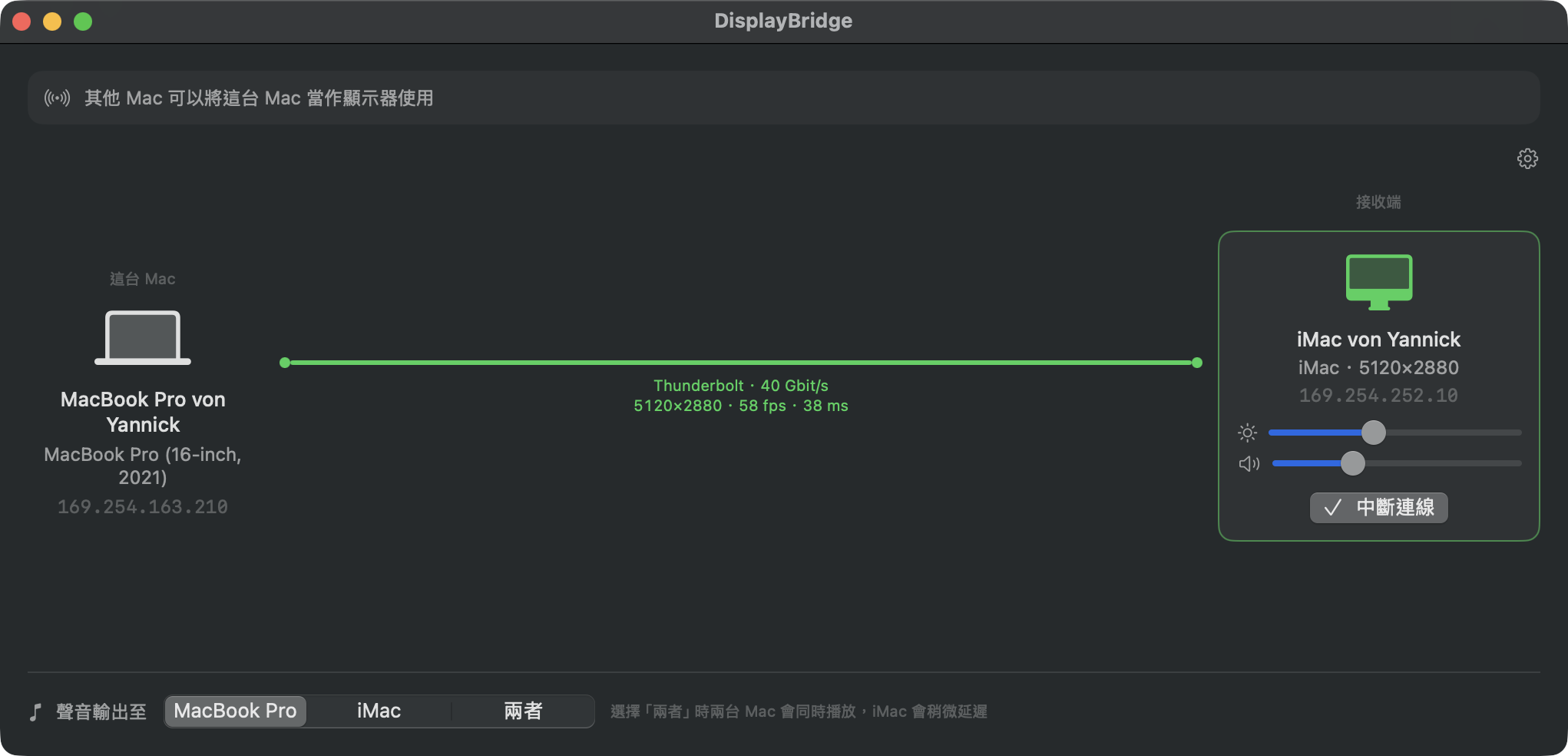Click the iMac brightness slider
The width and height of the screenshot is (1568, 756).
(1395, 433)
